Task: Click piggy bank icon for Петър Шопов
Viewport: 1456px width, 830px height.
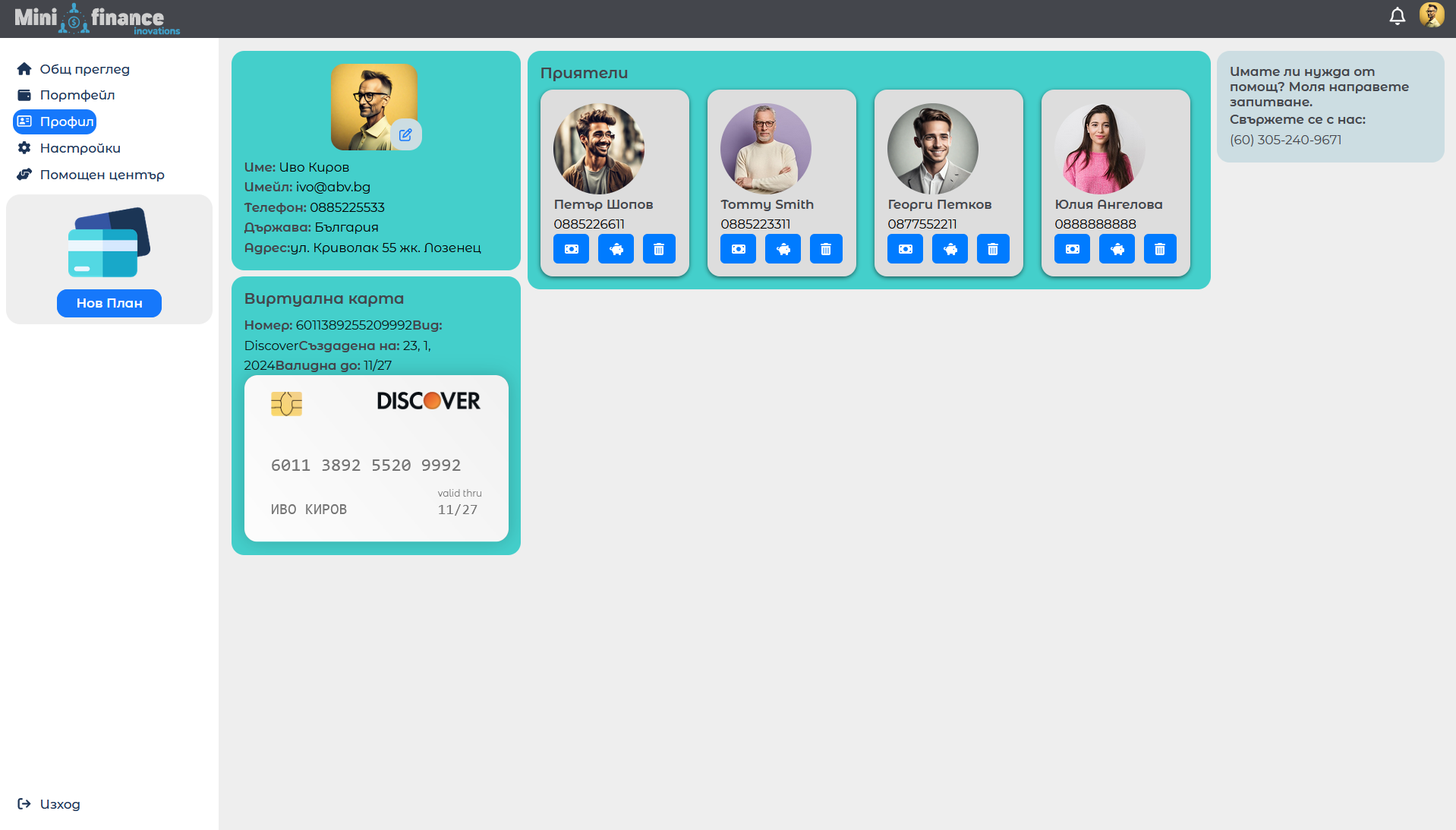Action: coord(616,248)
